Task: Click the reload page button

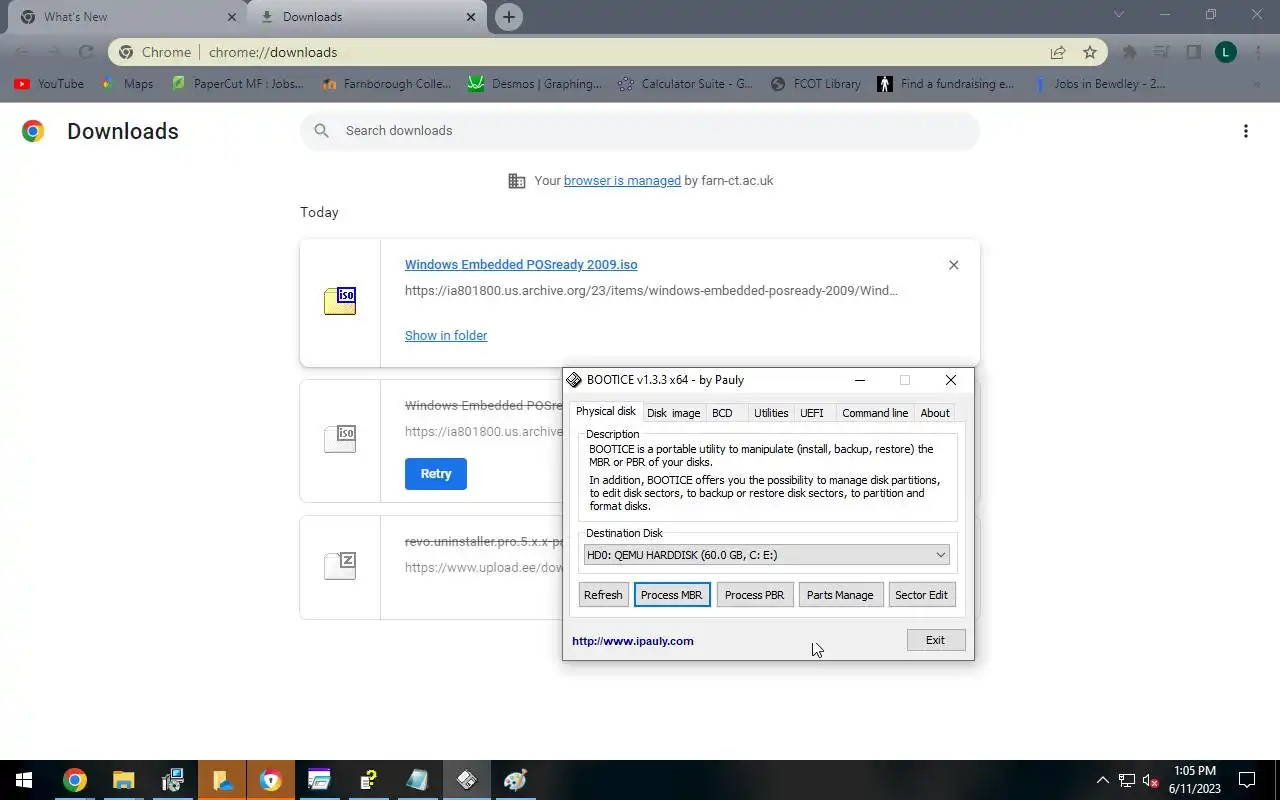Action: 86,52
